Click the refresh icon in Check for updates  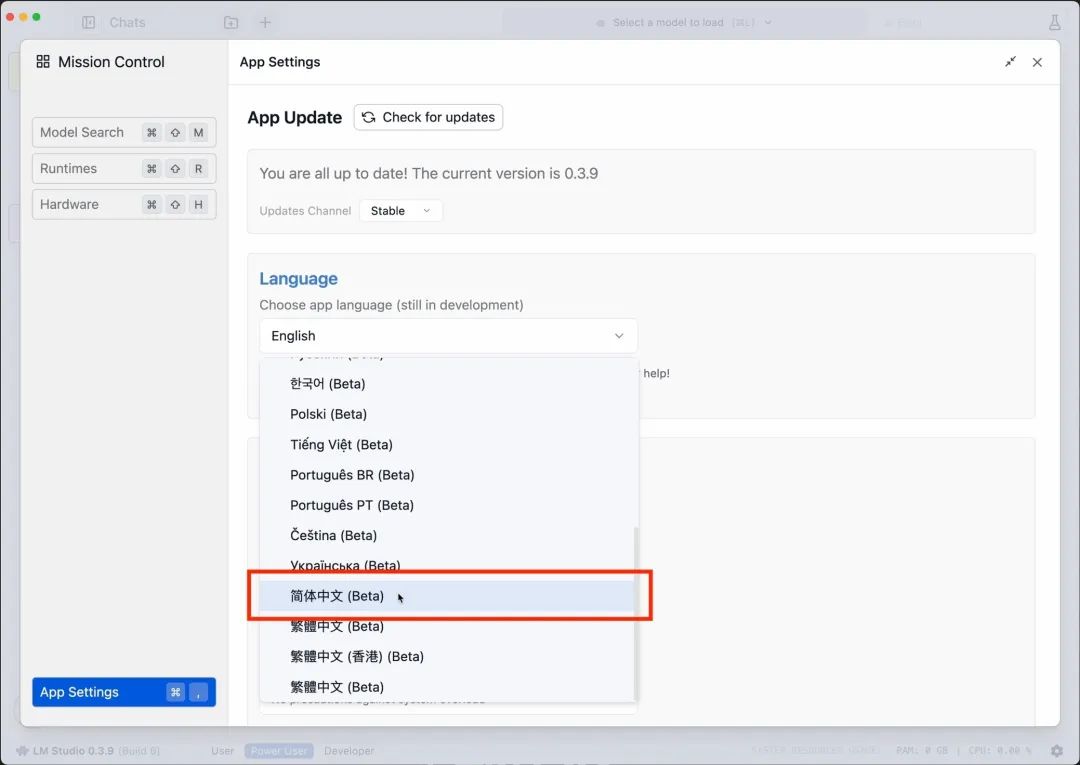pyautogui.click(x=368, y=117)
